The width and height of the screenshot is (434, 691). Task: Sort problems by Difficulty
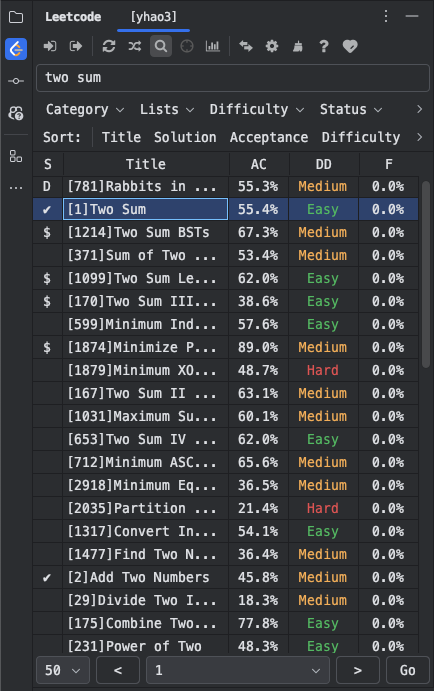(x=361, y=137)
